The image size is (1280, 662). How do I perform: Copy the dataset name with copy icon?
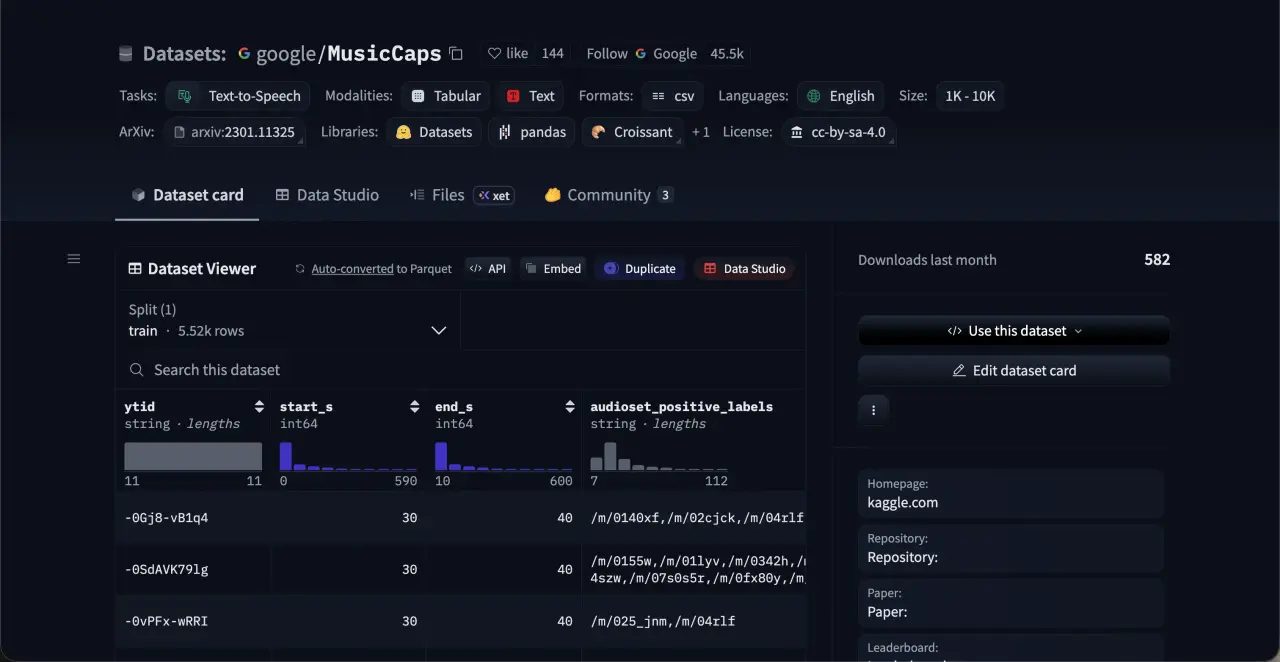pyautogui.click(x=456, y=54)
